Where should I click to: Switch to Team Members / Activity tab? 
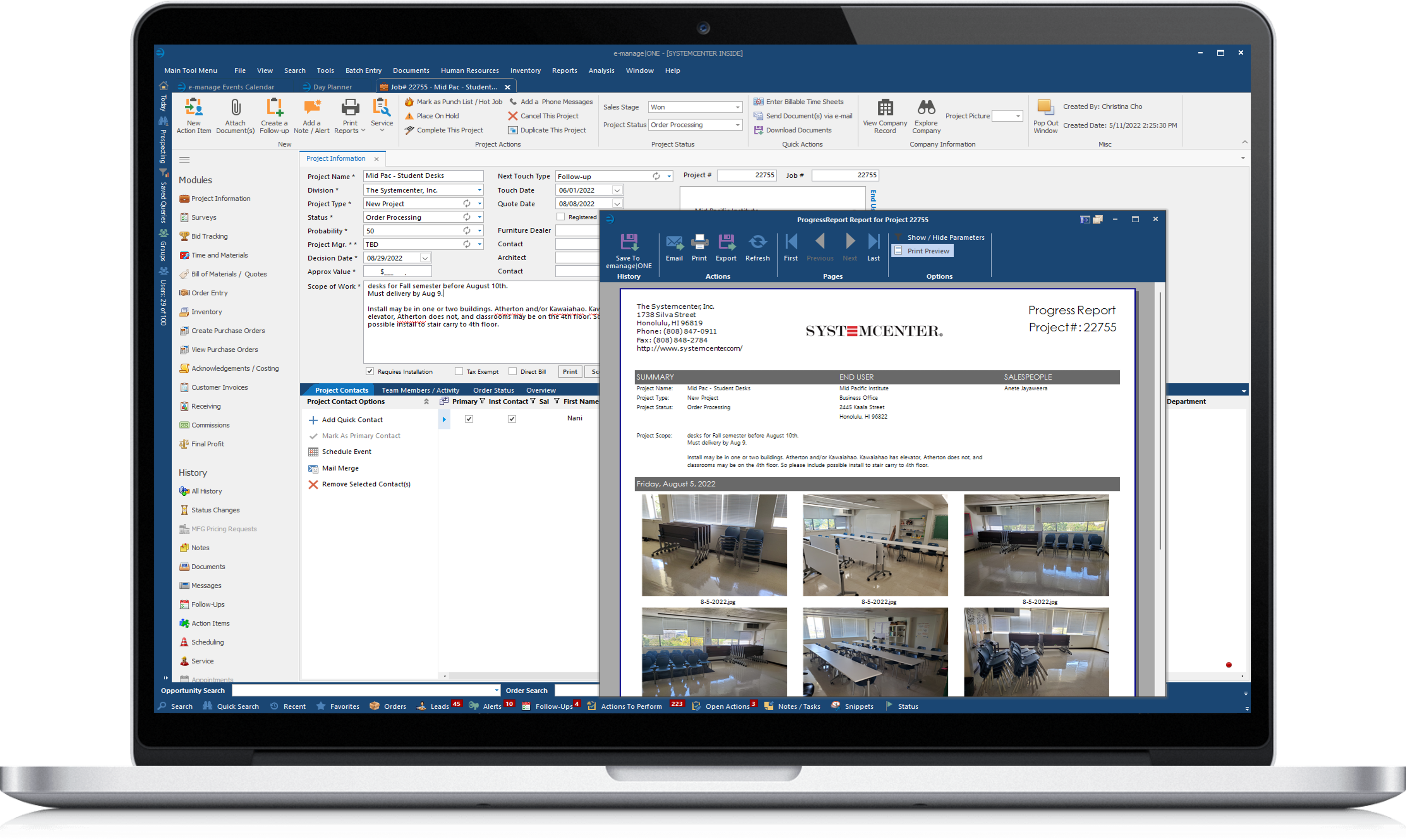[x=421, y=390]
